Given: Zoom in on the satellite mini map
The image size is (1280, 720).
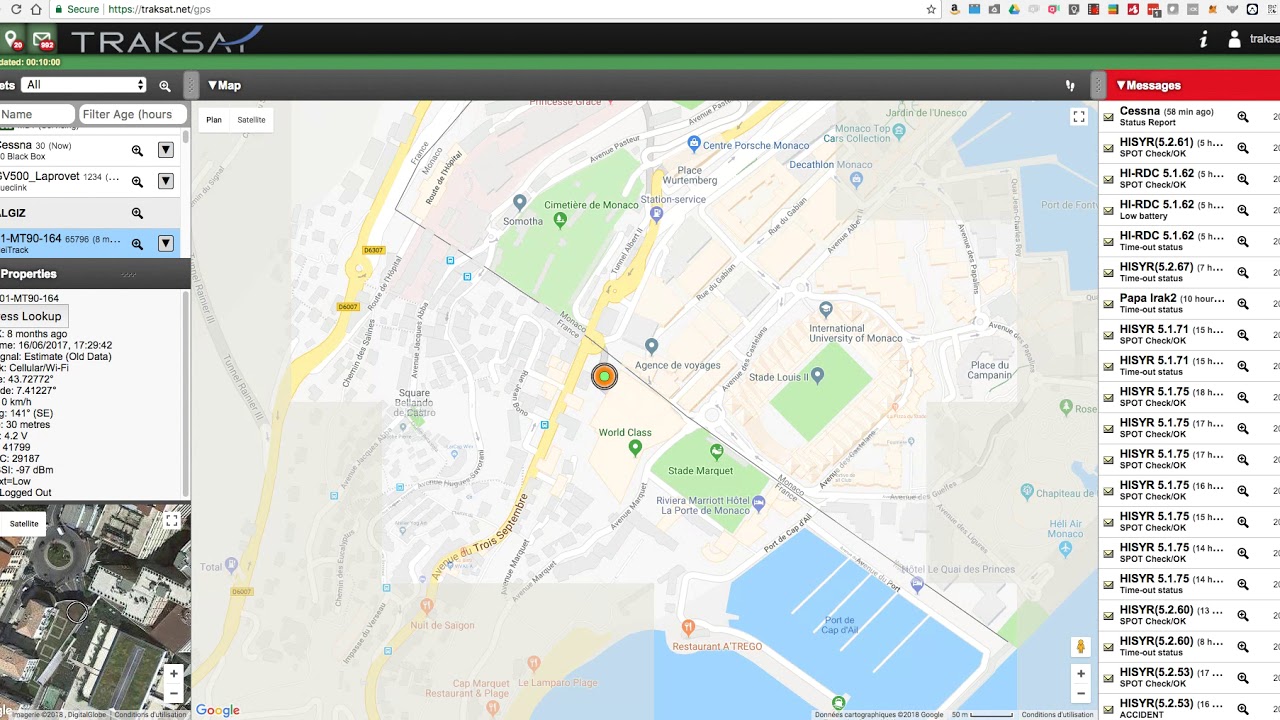Looking at the screenshot, I should 173,674.
